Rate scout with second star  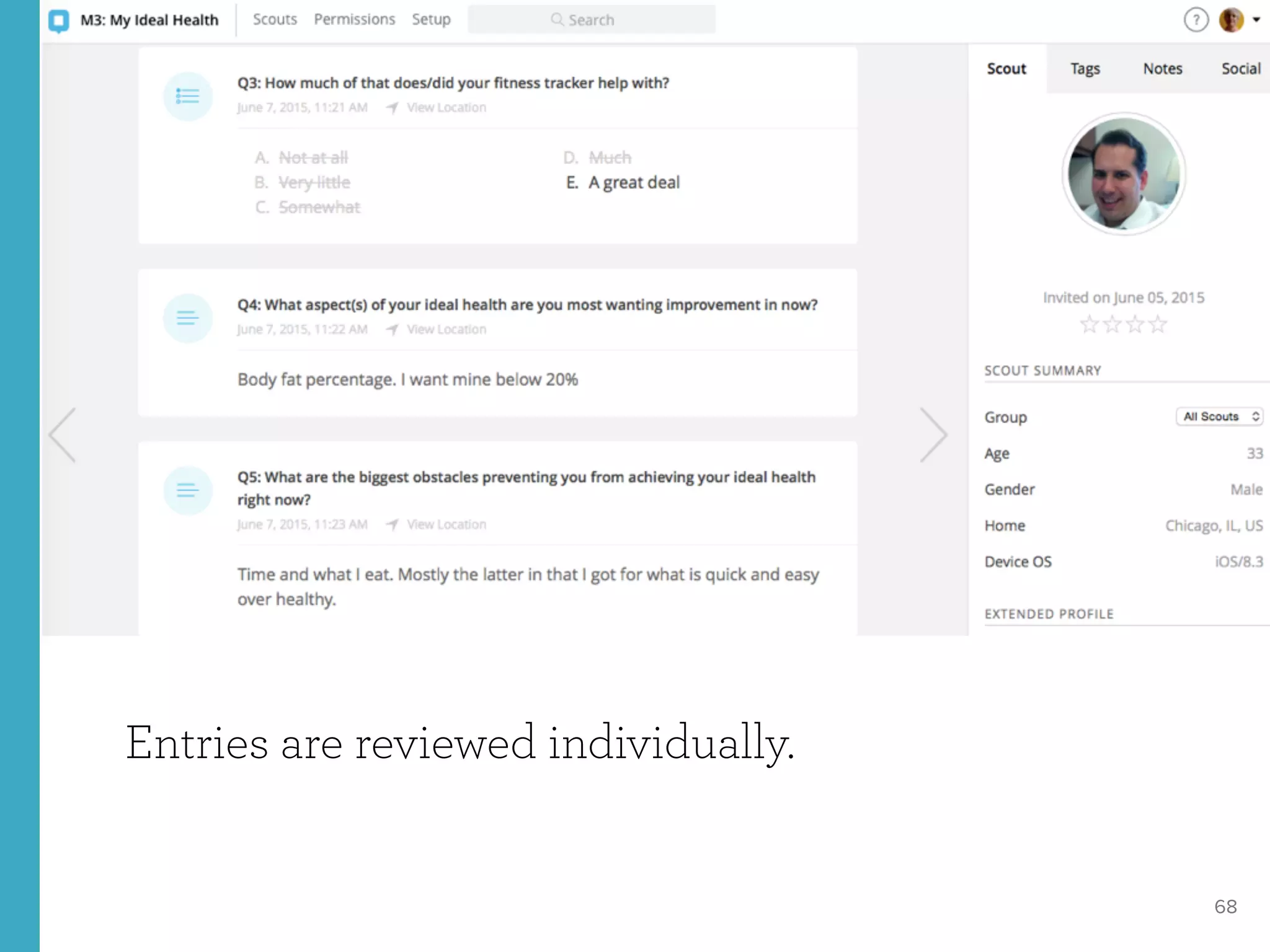pos(1112,324)
